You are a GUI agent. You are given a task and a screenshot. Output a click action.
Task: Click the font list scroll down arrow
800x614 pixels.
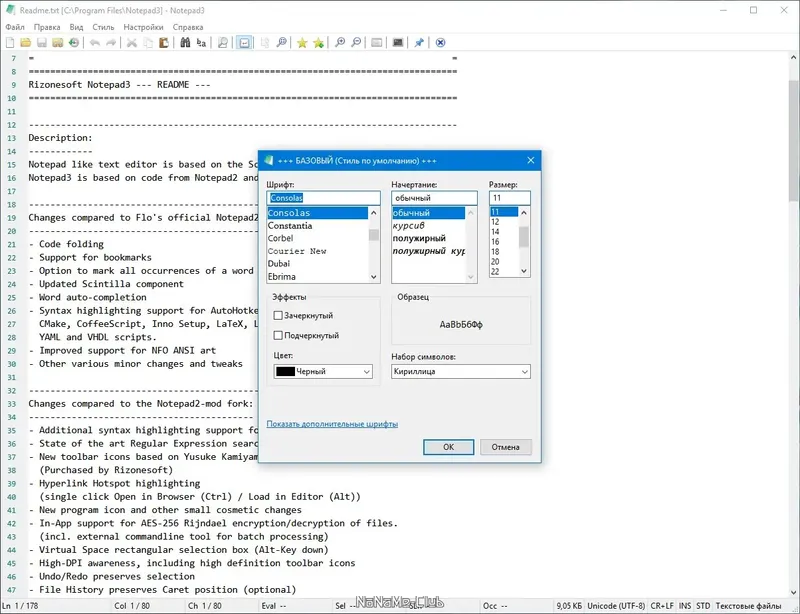coord(373,277)
